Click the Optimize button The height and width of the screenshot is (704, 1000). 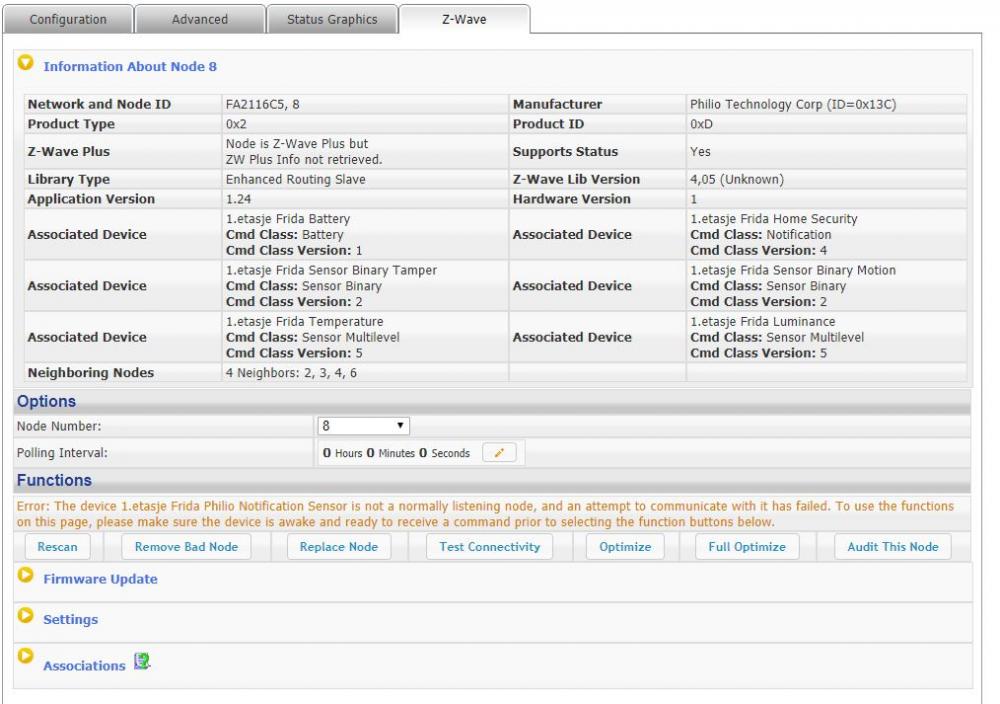coord(625,547)
